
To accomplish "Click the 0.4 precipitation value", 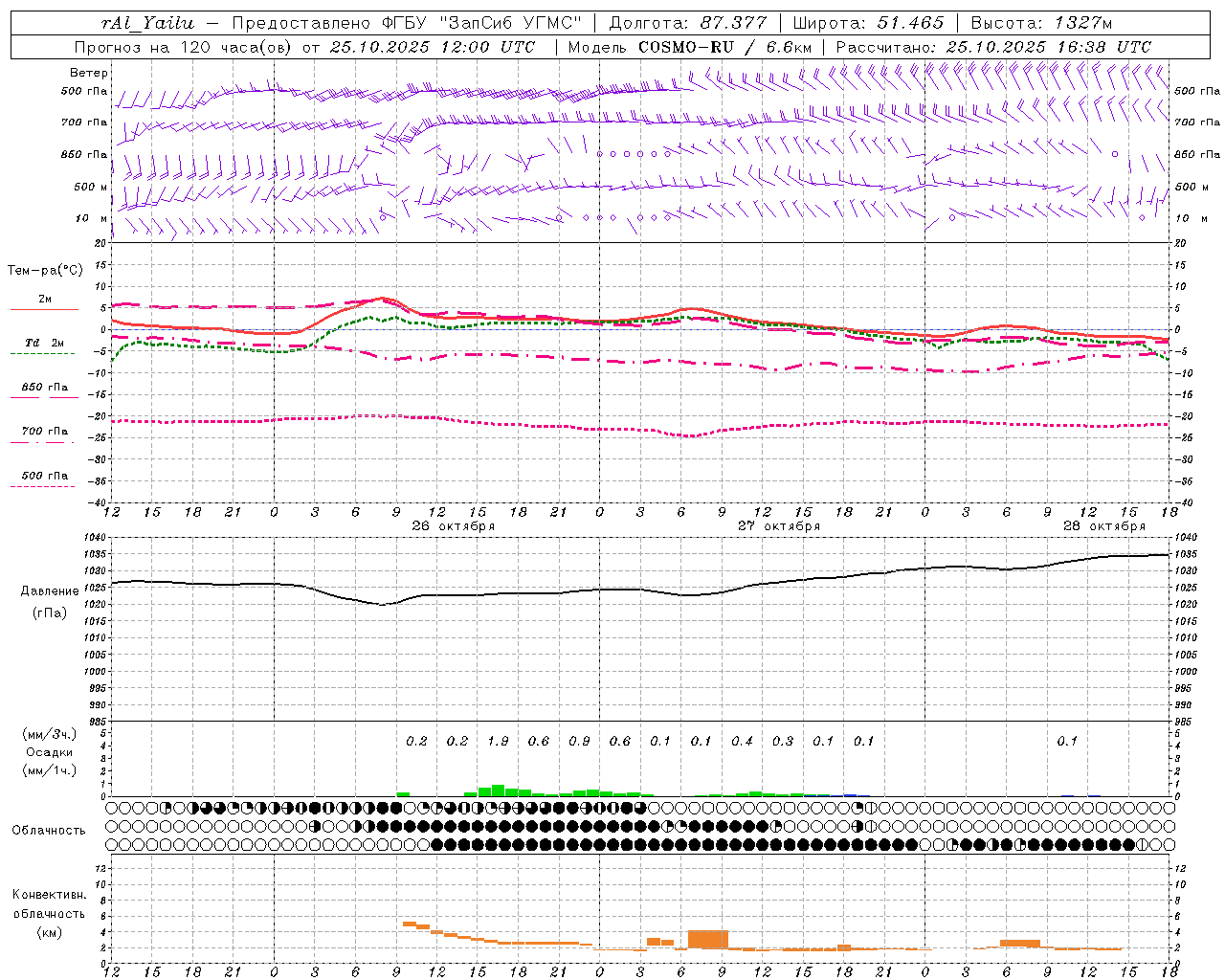I will (742, 741).
